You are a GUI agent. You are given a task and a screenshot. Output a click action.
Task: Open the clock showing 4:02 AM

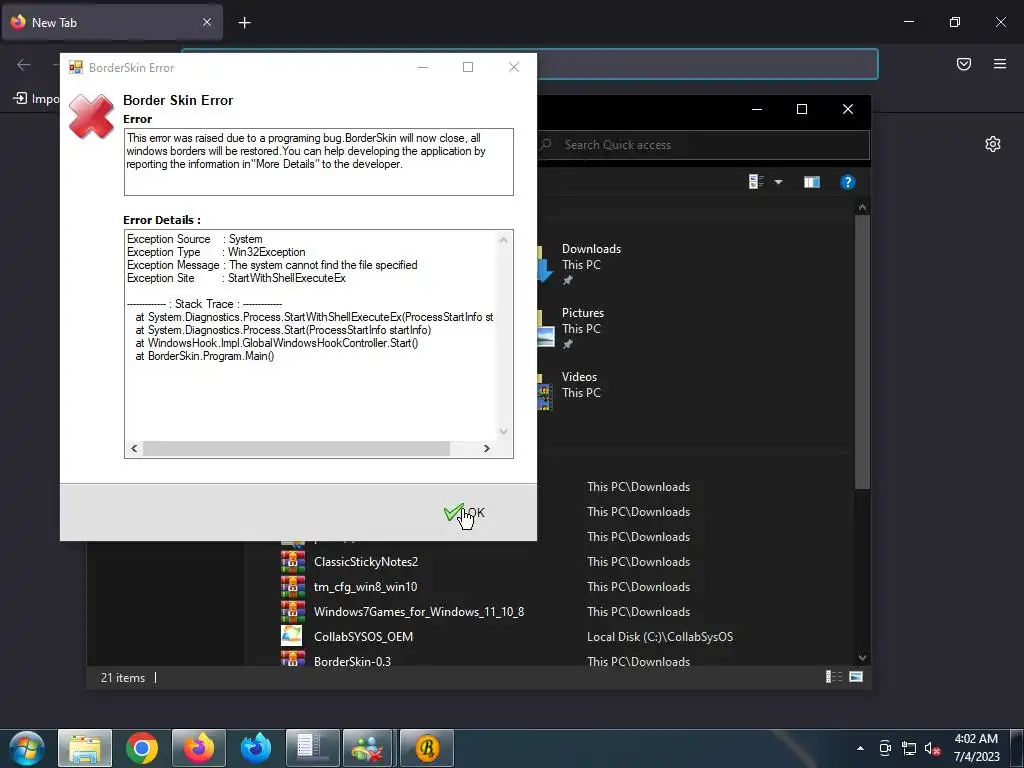pyautogui.click(x=976, y=748)
